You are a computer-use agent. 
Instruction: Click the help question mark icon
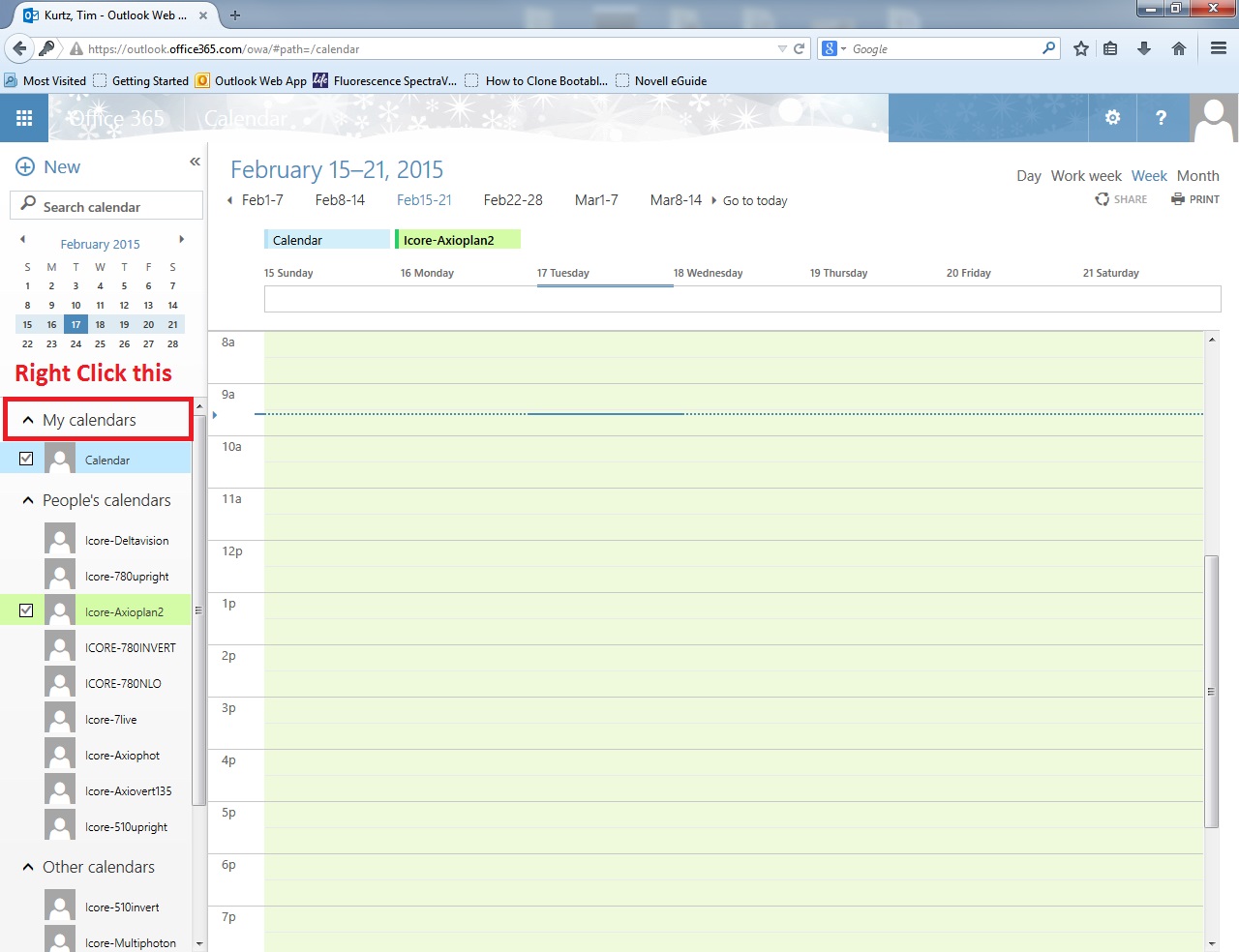[x=1161, y=118]
